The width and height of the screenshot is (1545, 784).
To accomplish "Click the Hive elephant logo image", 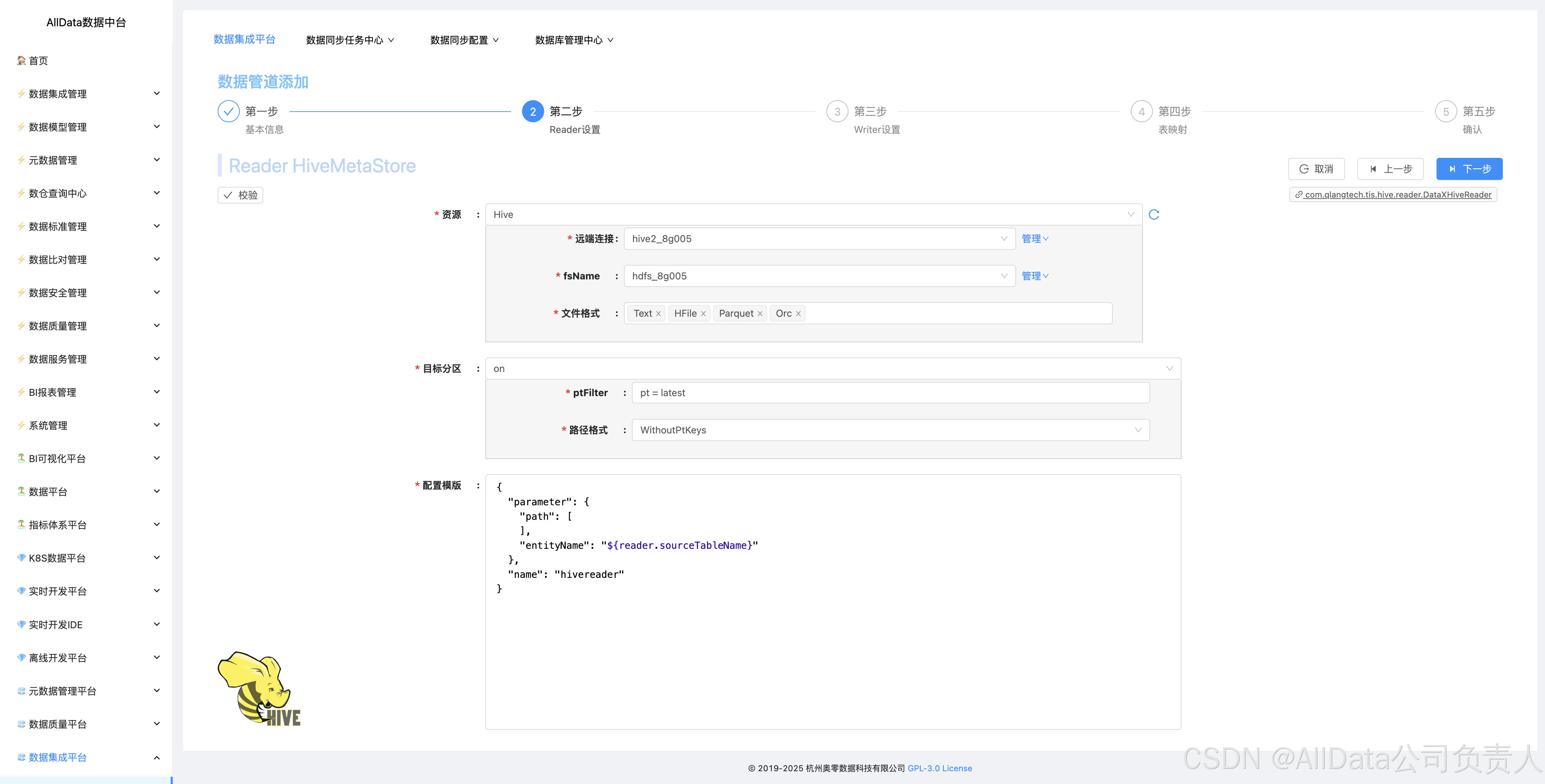I will (x=259, y=689).
